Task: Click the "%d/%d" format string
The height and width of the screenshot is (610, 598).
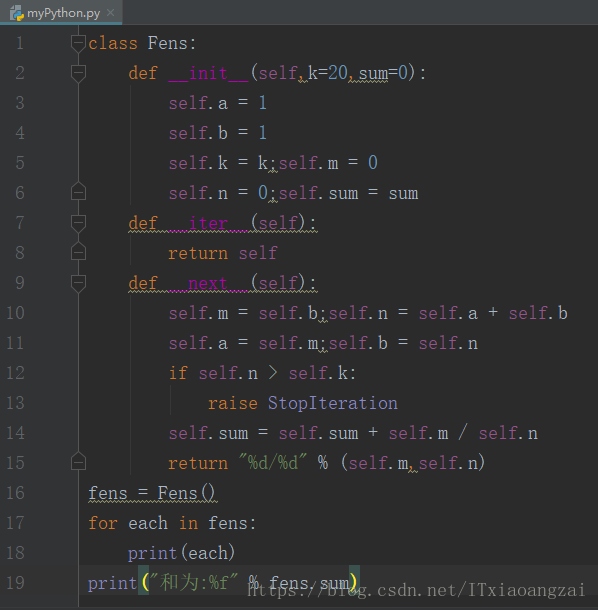Action: [273, 463]
